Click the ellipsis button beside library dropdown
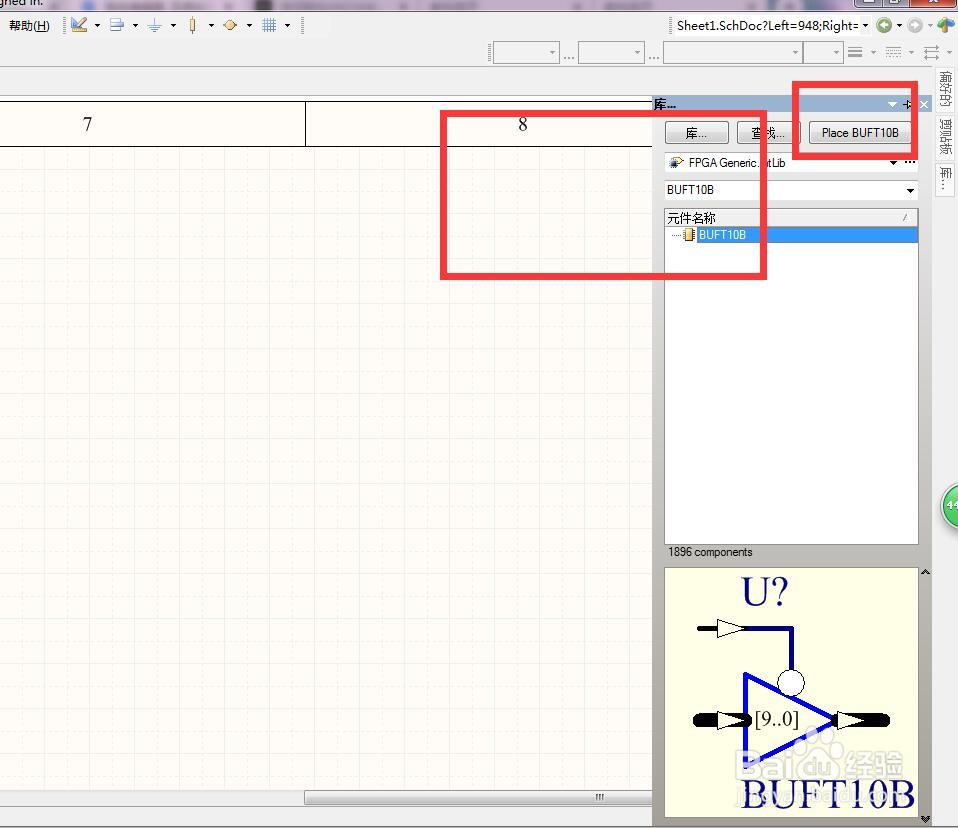Viewport: 958px width, 828px height. (x=910, y=163)
